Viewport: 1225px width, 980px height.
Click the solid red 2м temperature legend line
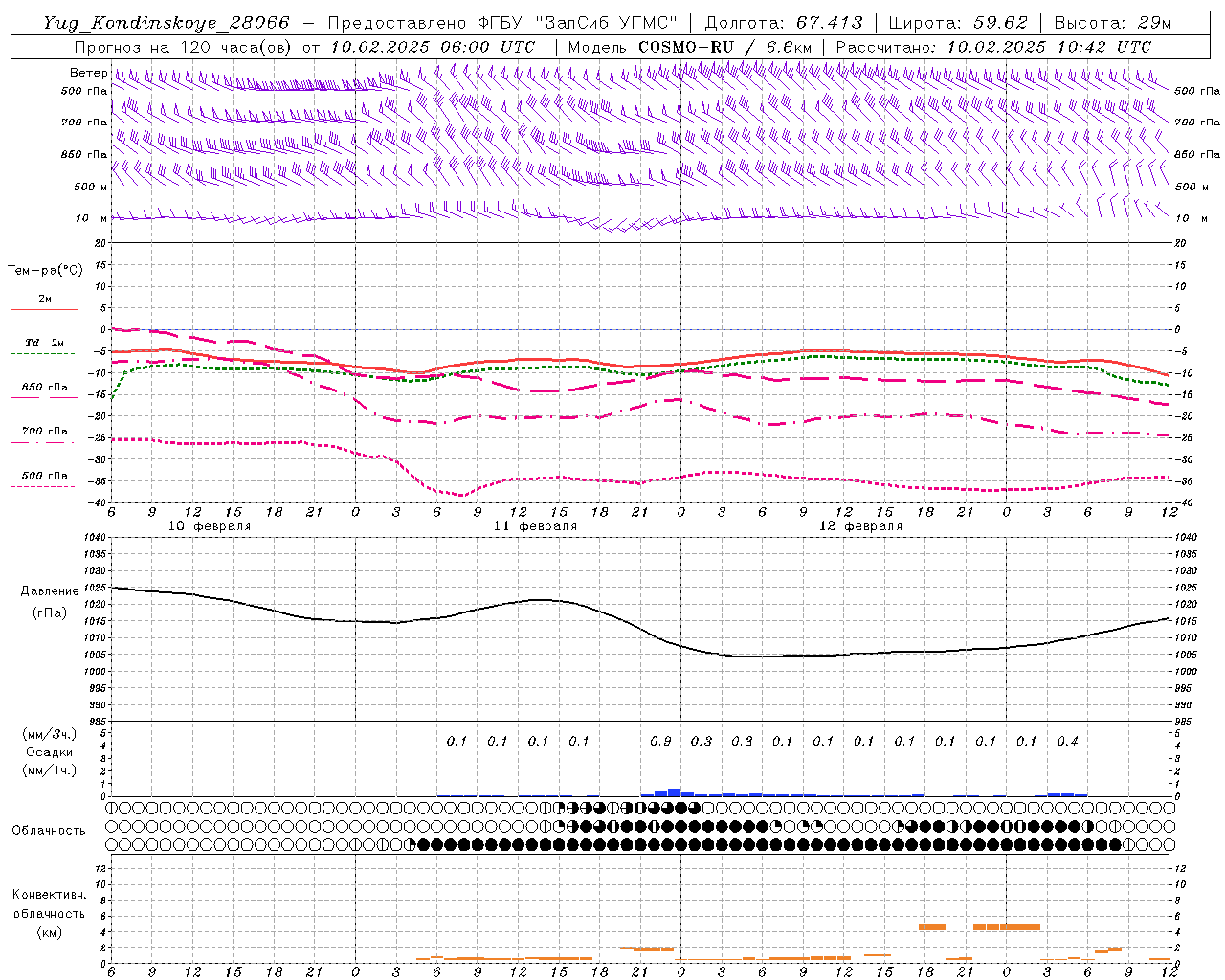point(44,310)
